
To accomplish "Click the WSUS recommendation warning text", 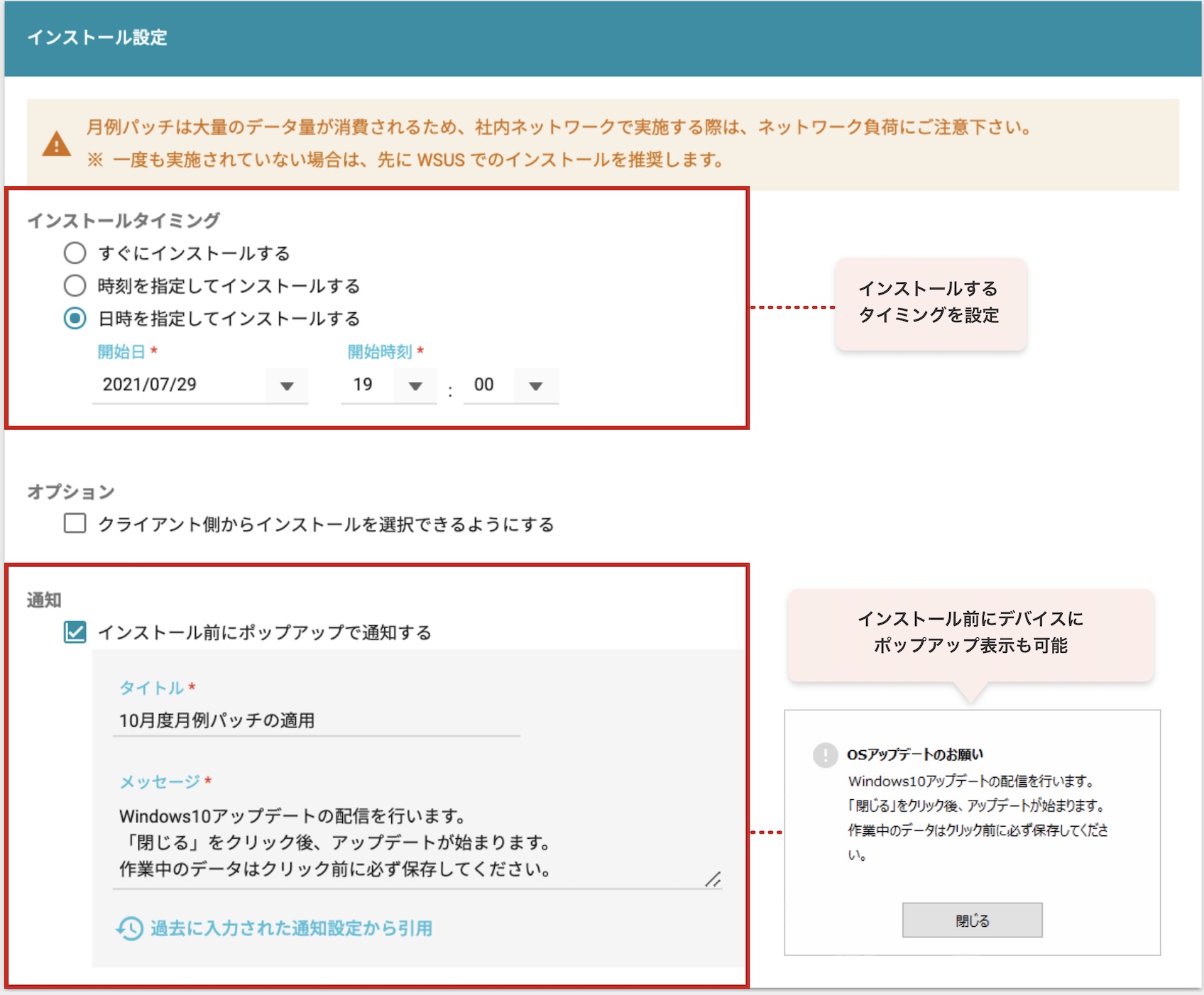I will click(405, 160).
